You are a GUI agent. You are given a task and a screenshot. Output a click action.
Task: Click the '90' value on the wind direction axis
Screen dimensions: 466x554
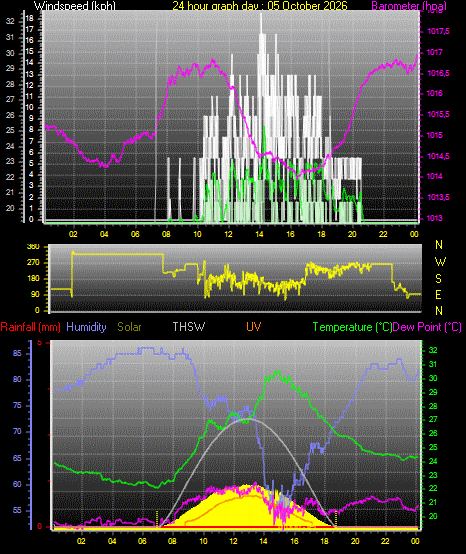(35, 294)
